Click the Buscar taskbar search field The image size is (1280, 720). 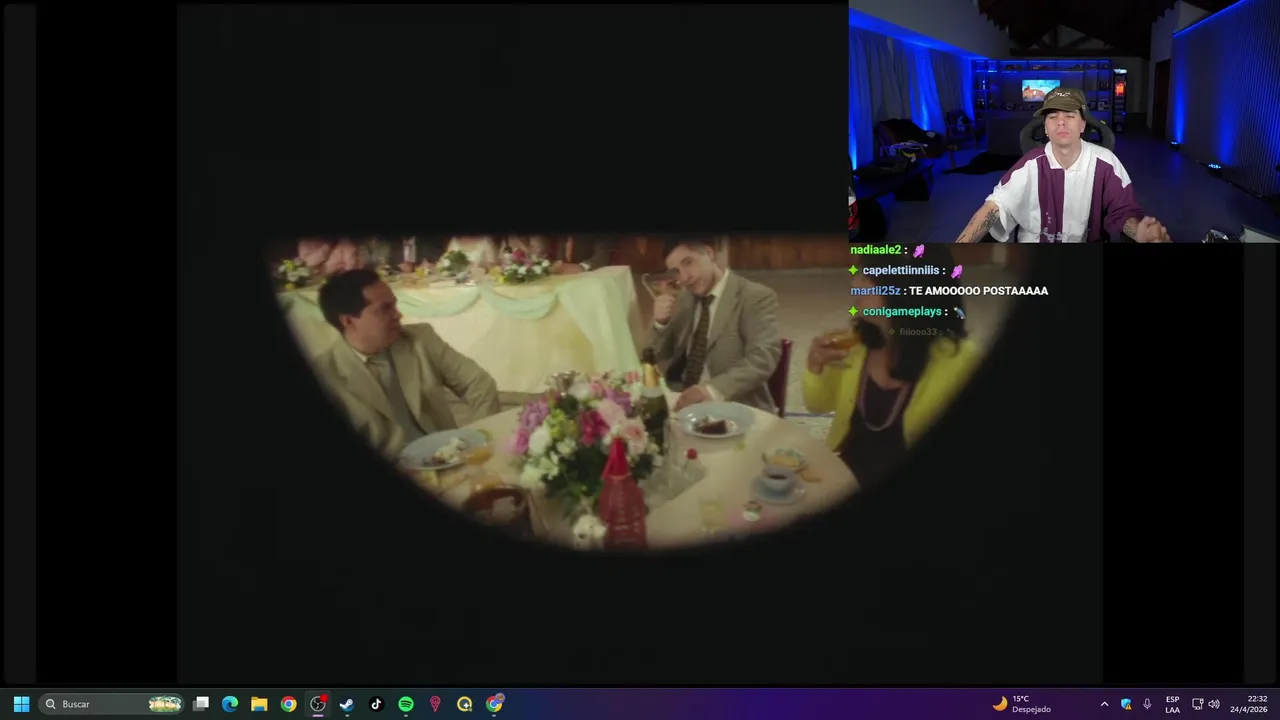112,704
